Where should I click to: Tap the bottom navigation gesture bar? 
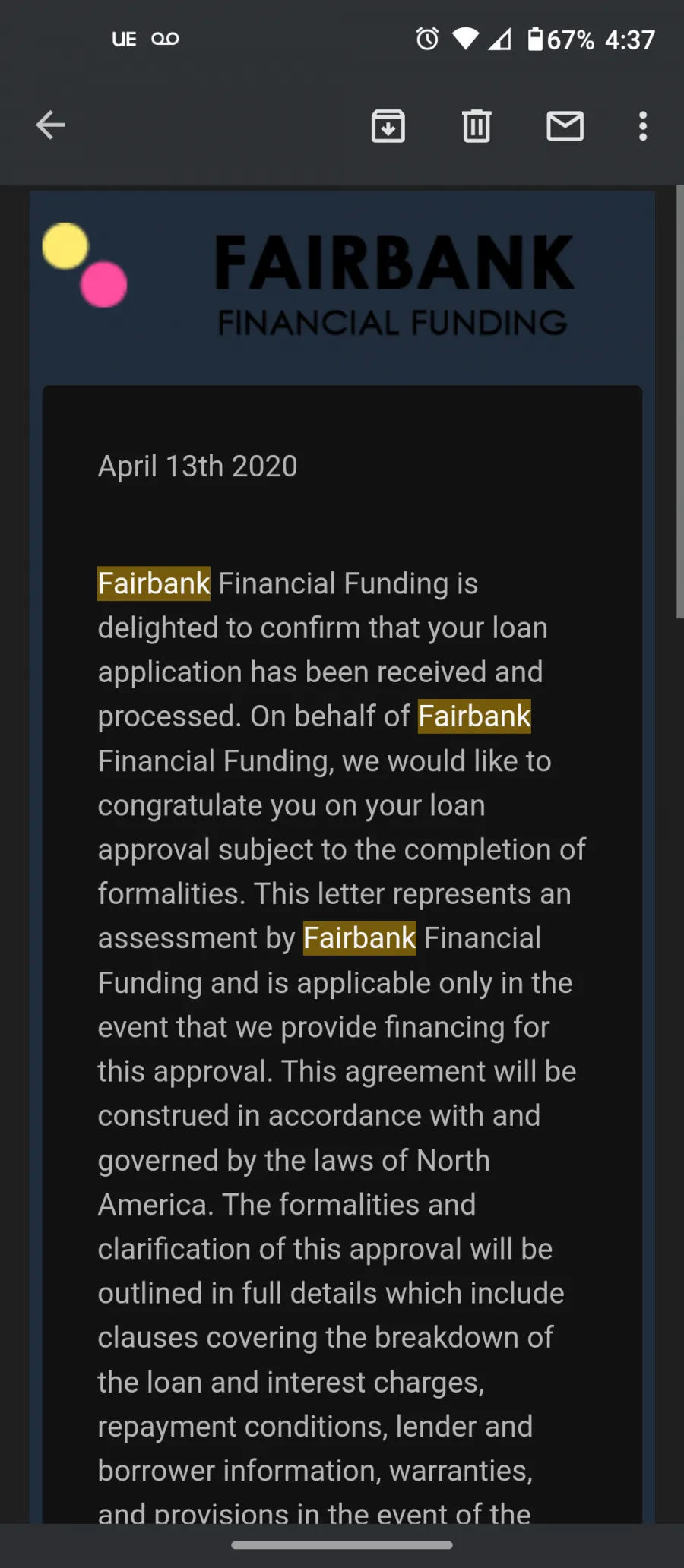pos(342,1545)
